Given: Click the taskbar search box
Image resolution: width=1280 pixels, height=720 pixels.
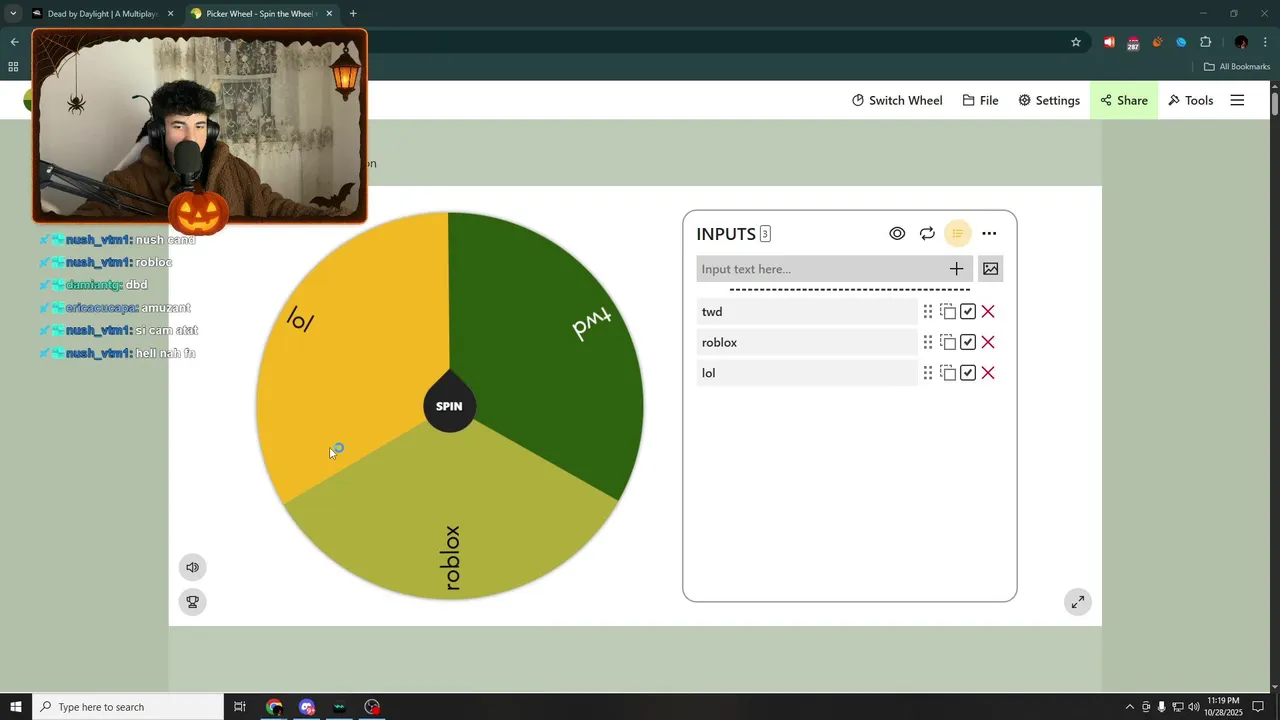Looking at the screenshot, I should click(x=128, y=707).
